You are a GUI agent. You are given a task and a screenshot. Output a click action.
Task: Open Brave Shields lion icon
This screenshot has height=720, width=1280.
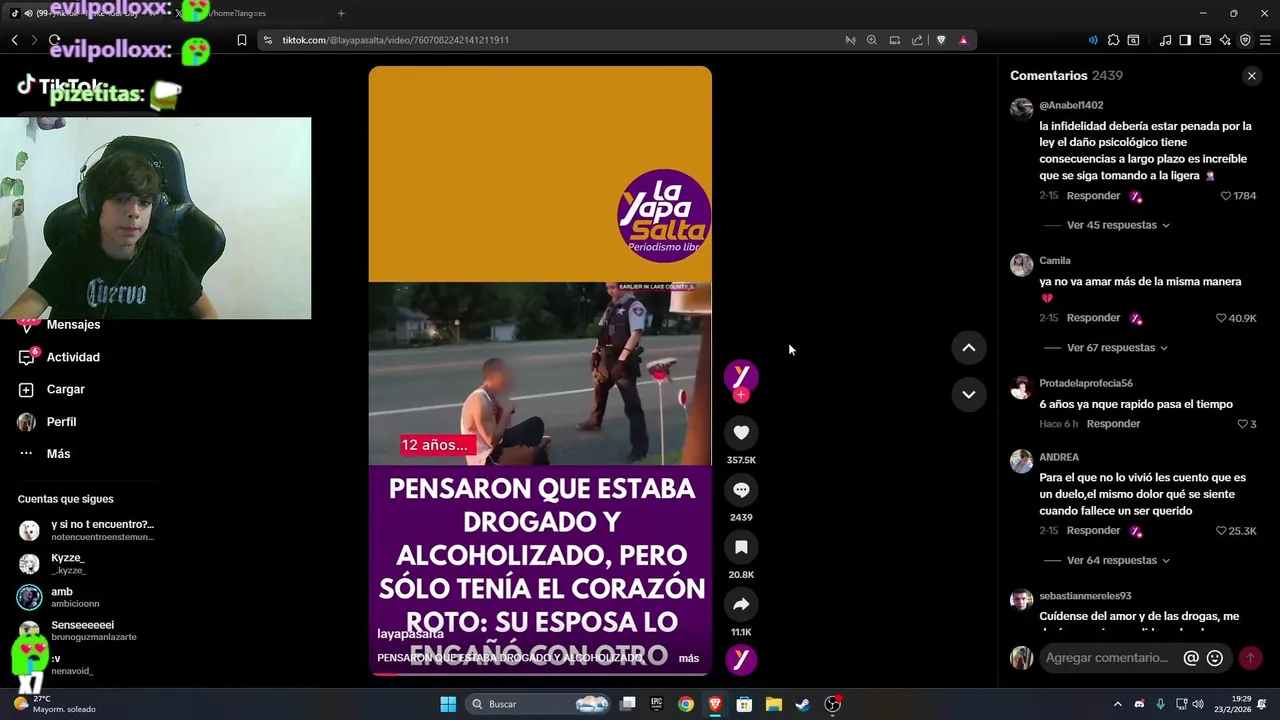click(x=941, y=40)
